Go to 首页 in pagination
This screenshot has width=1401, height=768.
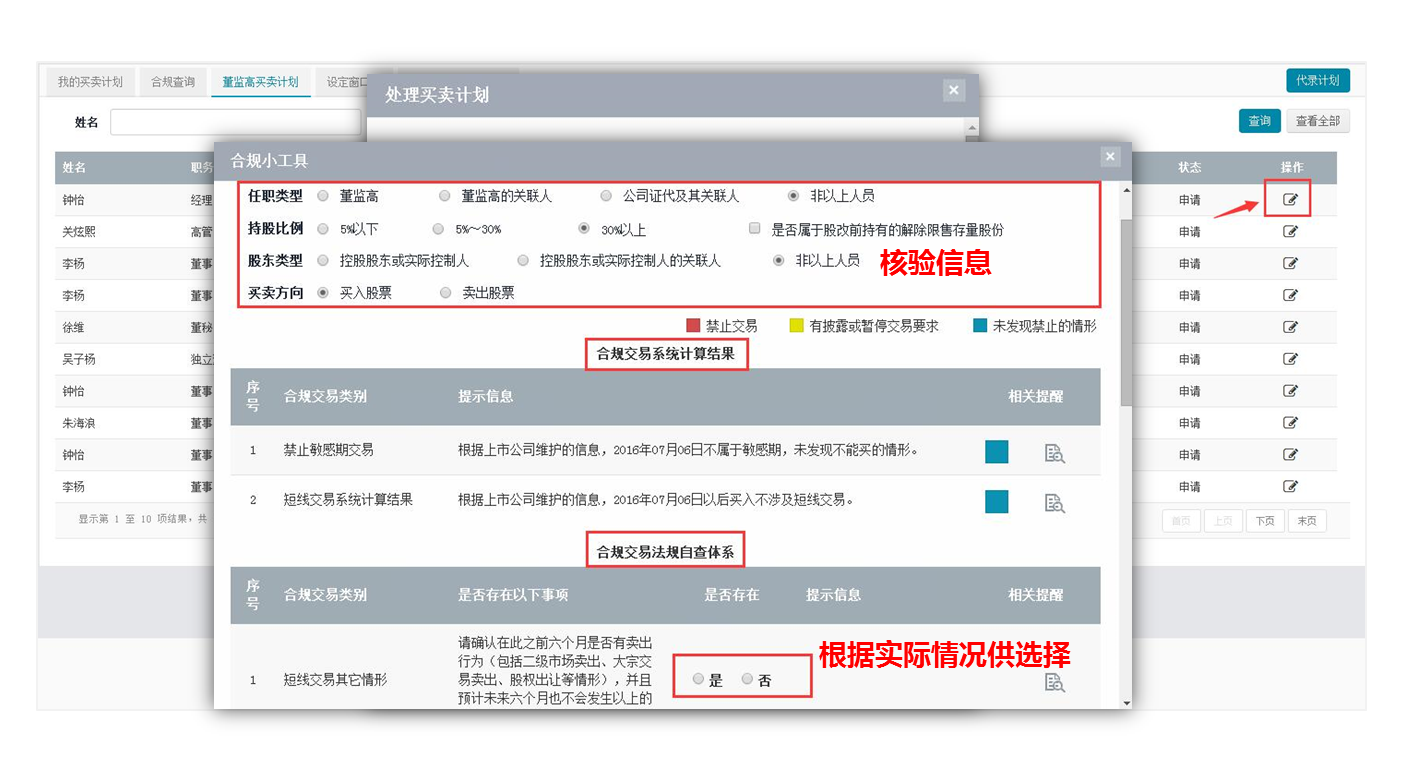tap(1181, 521)
